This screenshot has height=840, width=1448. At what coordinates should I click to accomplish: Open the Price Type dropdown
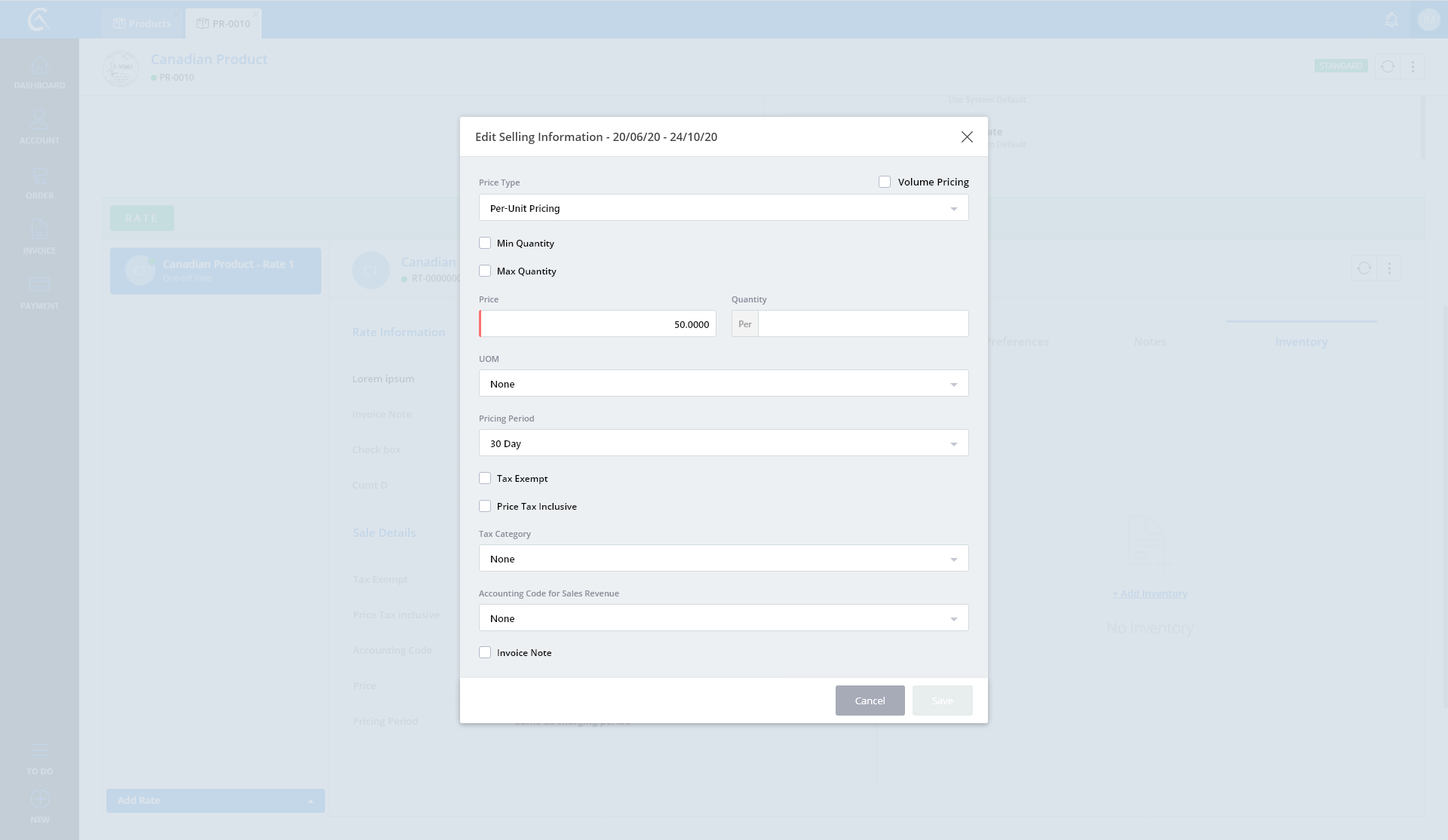pos(723,208)
